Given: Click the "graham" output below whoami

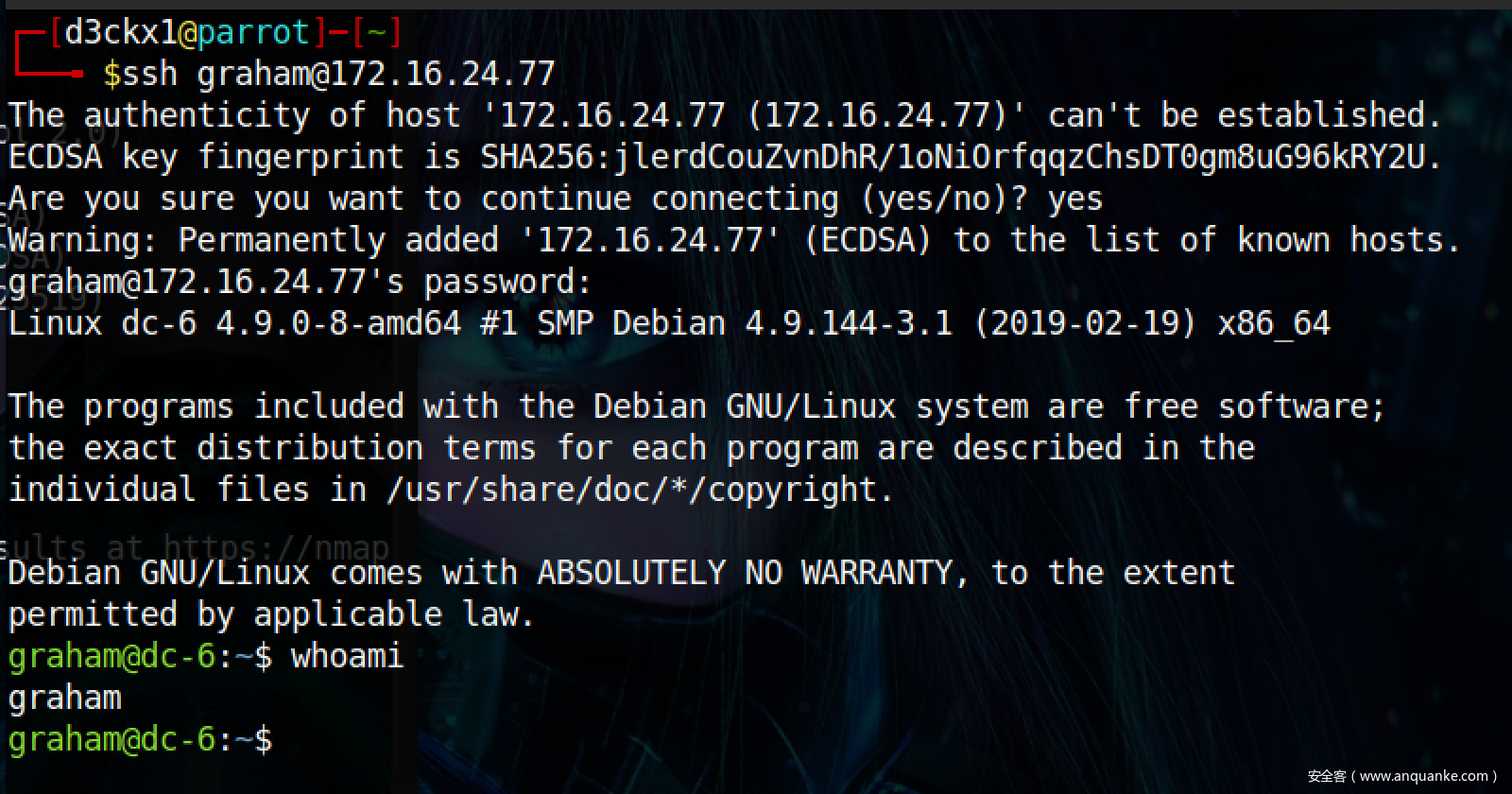Looking at the screenshot, I should pos(64,698).
